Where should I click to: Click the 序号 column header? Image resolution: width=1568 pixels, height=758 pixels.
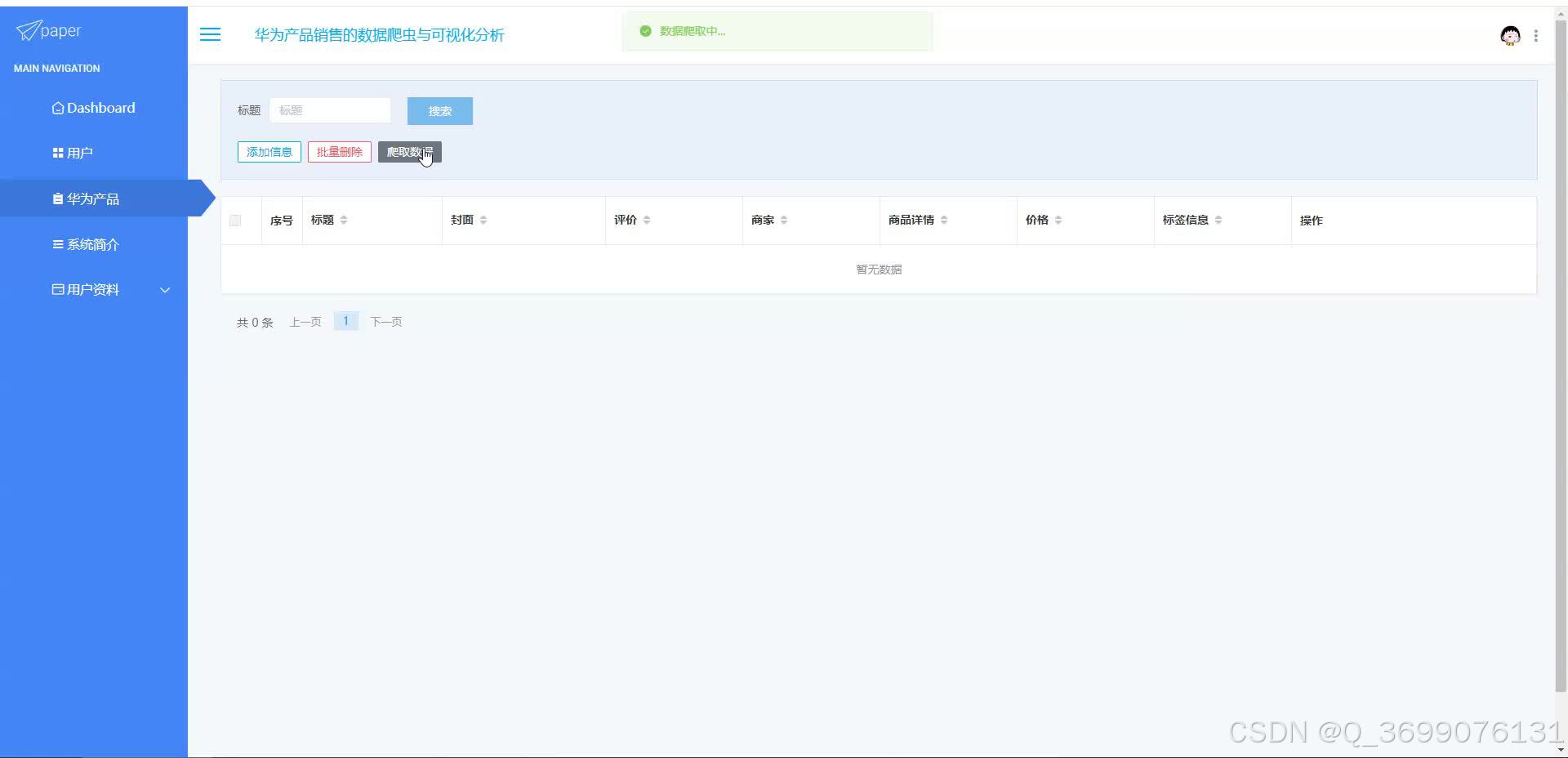[x=282, y=221]
